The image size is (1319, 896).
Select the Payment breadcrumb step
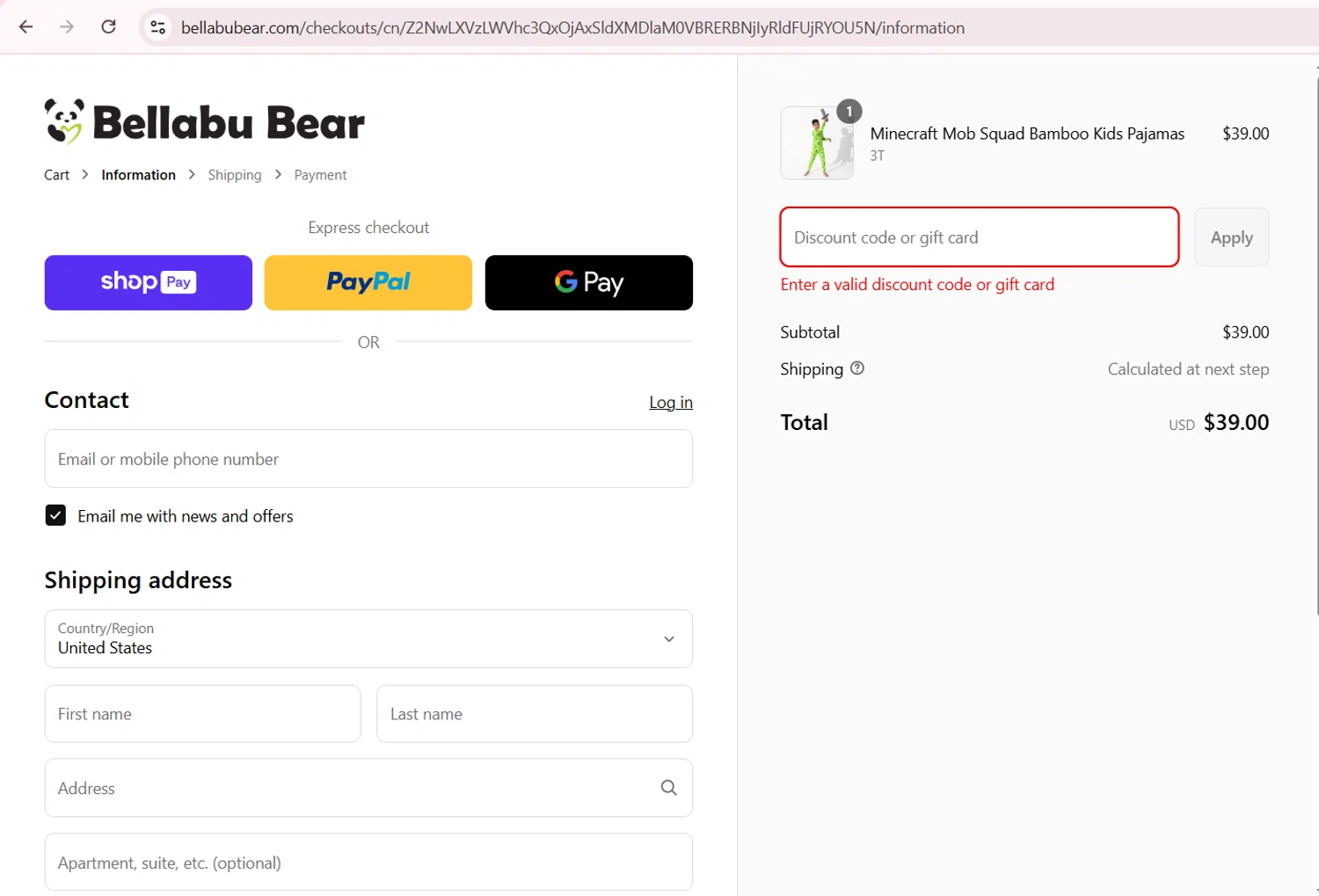click(x=320, y=175)
